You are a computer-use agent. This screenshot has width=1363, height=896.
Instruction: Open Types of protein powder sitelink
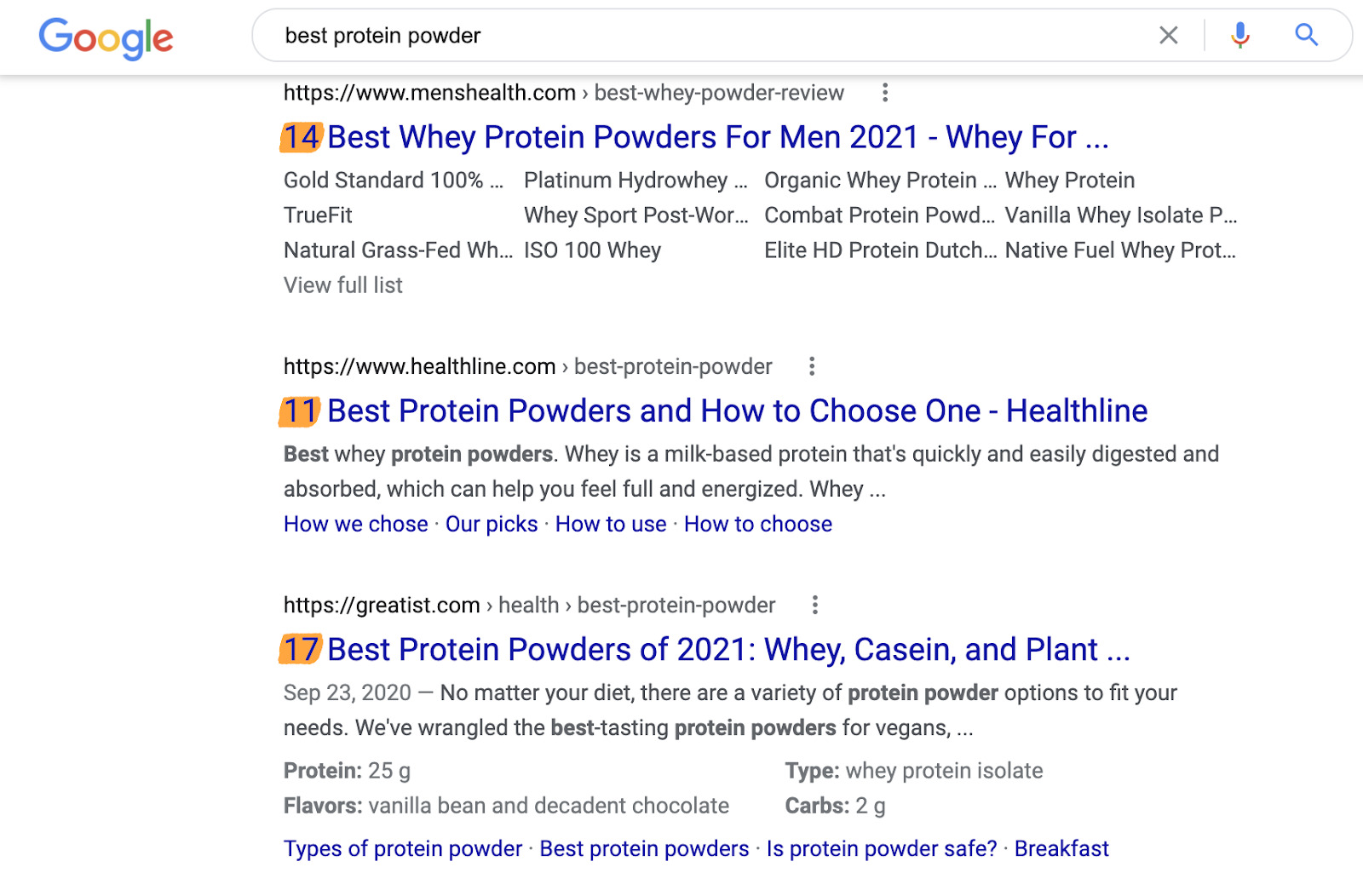pos(402,848)
